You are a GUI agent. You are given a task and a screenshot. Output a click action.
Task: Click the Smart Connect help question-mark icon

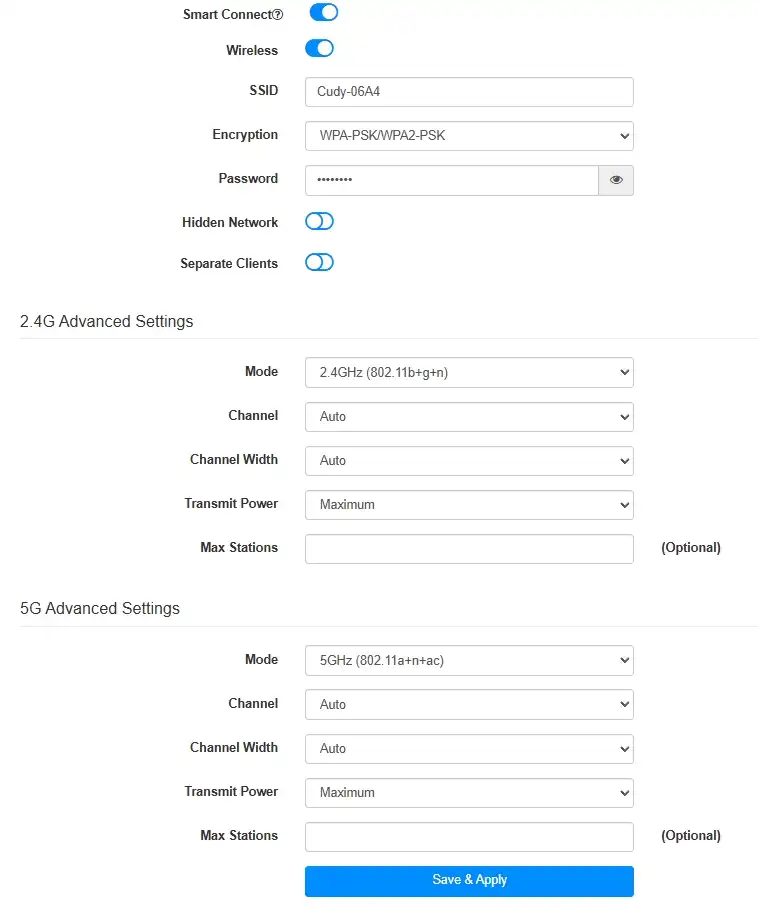tap(278, 15)
